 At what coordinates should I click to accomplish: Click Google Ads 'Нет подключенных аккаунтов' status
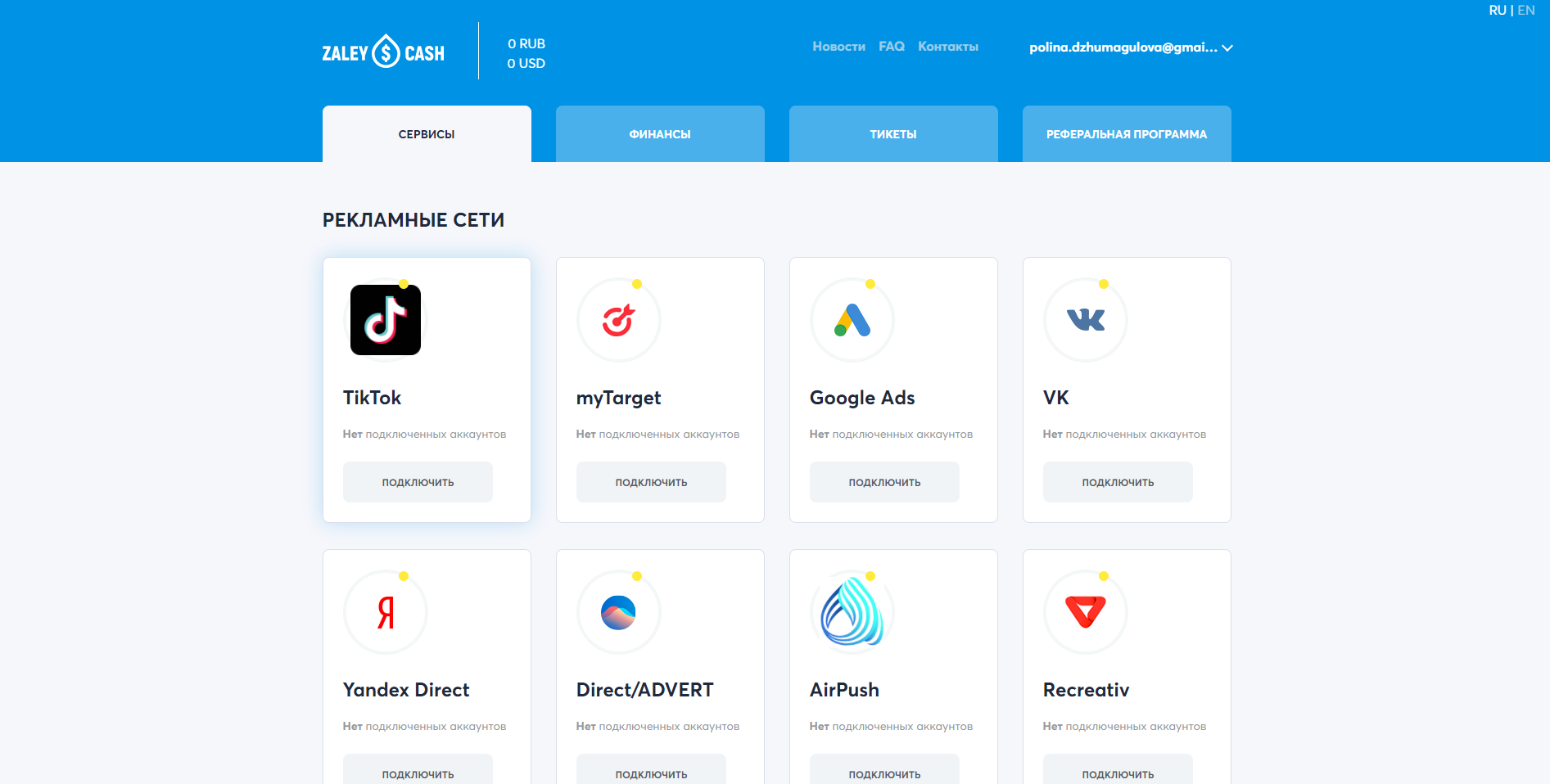[891, 435]
